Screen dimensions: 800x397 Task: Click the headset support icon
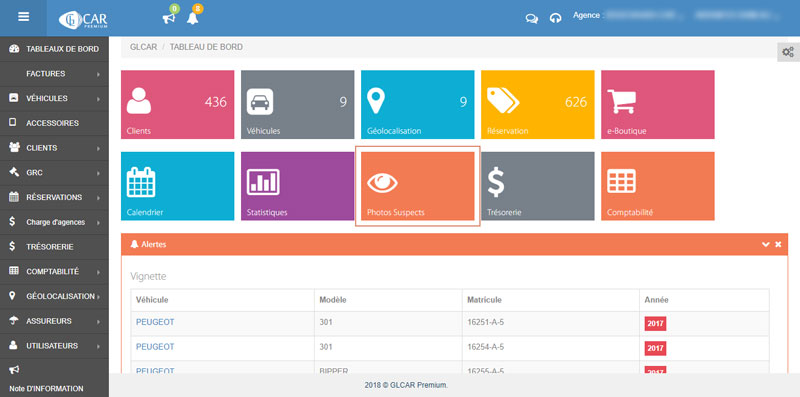pyautogui.click(x=556, y=18)
